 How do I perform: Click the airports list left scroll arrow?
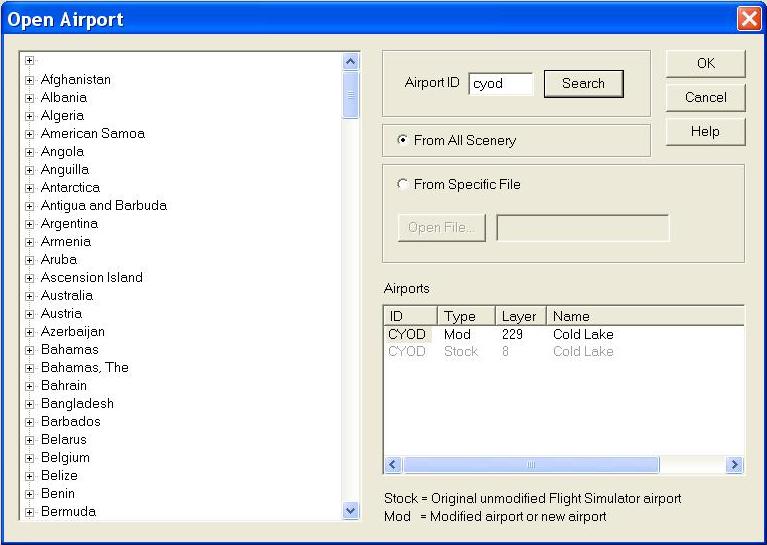coord(392,465)
